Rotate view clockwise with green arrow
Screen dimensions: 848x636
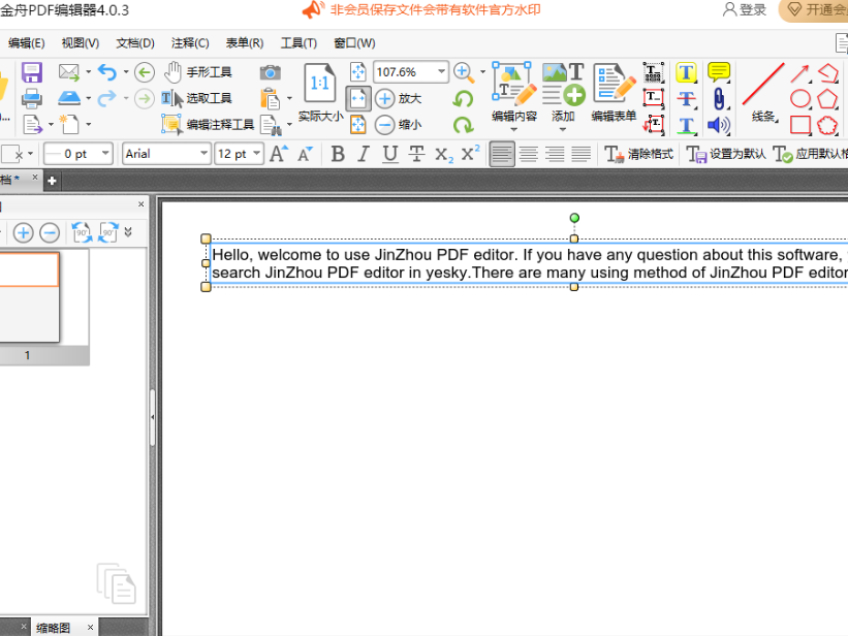[463, 125]
